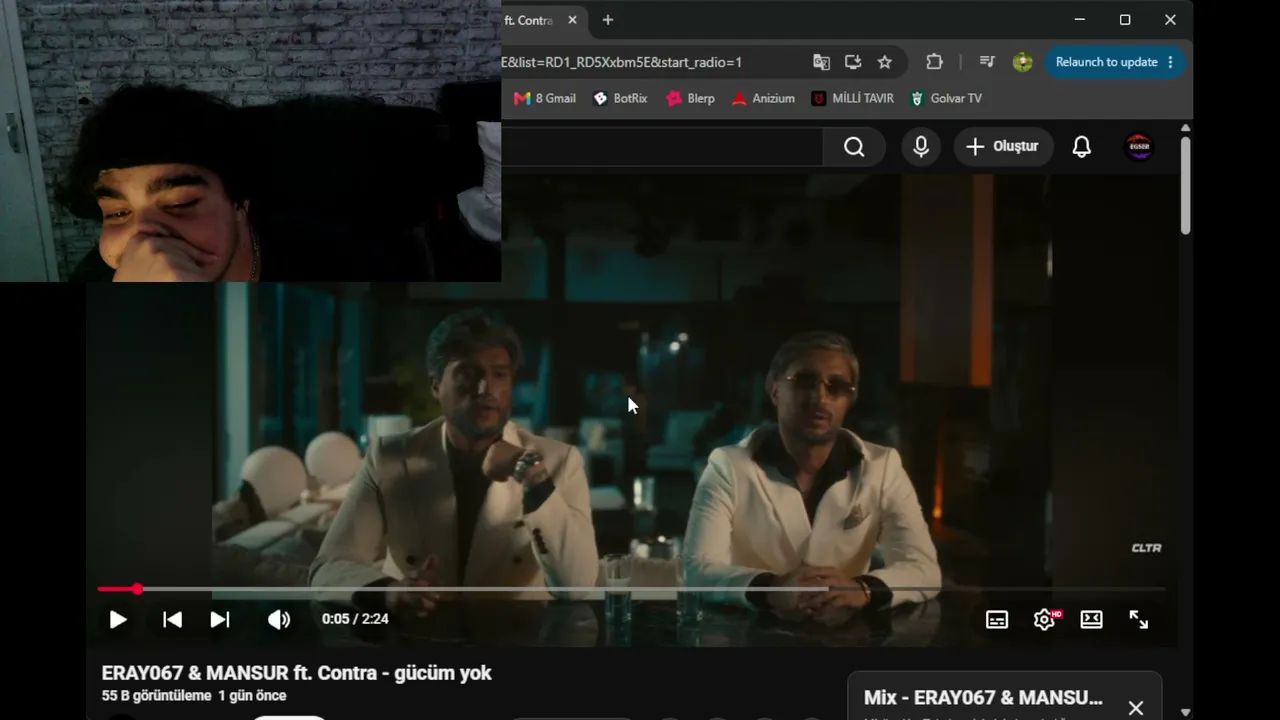Viewport: 1280px width, 720px height.
Task: Open the Oluştur create menu
Action: (x=1003, y=147)
